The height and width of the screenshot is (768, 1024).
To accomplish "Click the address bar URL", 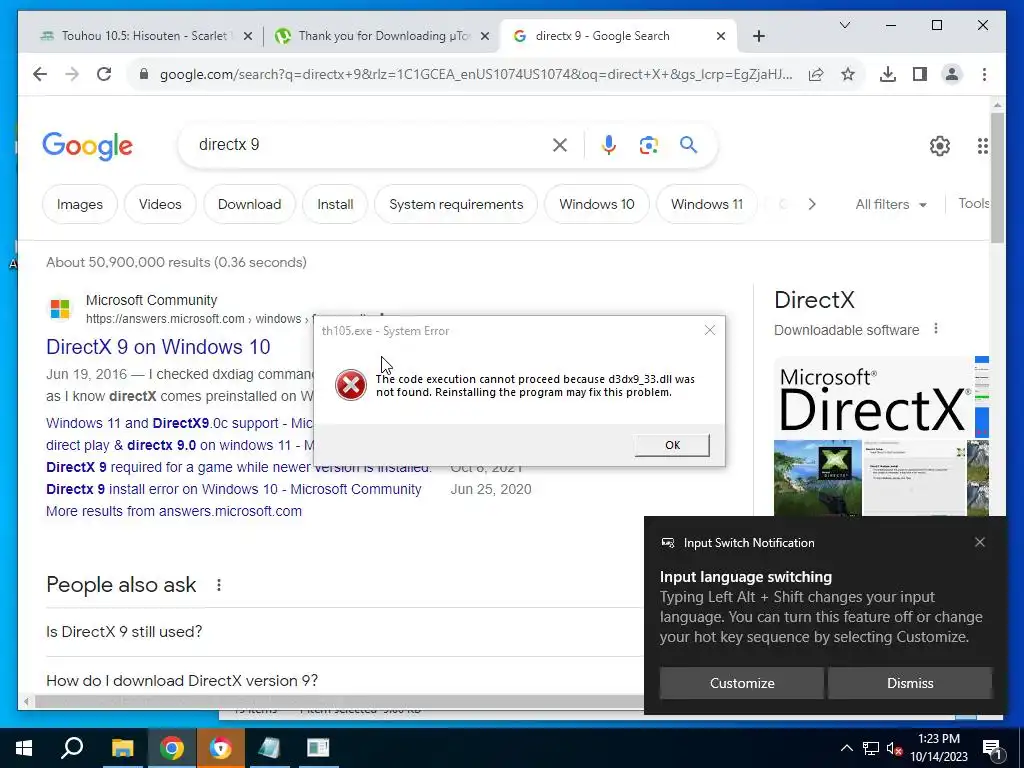I will coord(476,74).
